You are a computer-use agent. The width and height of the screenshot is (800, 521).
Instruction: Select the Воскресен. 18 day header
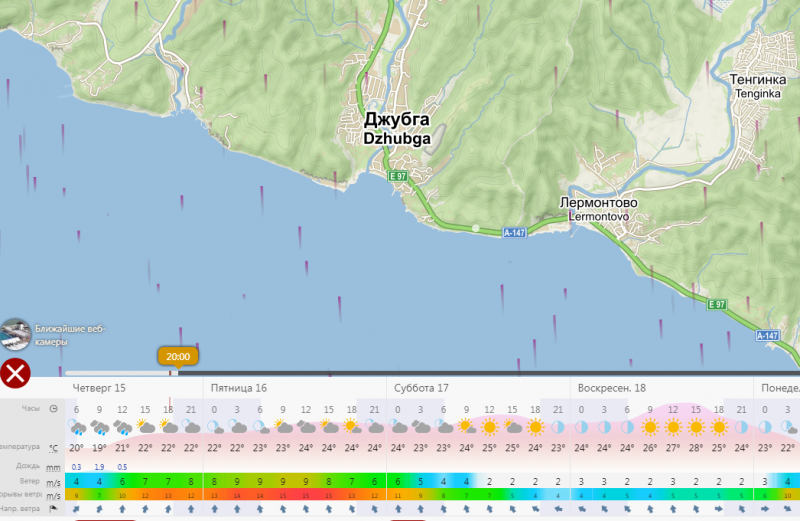(x=611, y=387)
